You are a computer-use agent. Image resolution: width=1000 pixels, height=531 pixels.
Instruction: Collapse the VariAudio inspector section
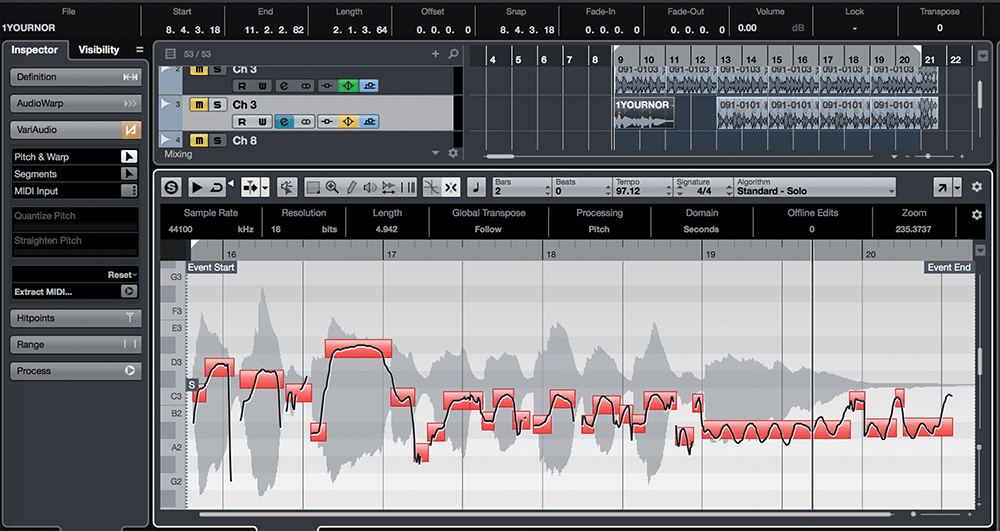click(66, 130)
